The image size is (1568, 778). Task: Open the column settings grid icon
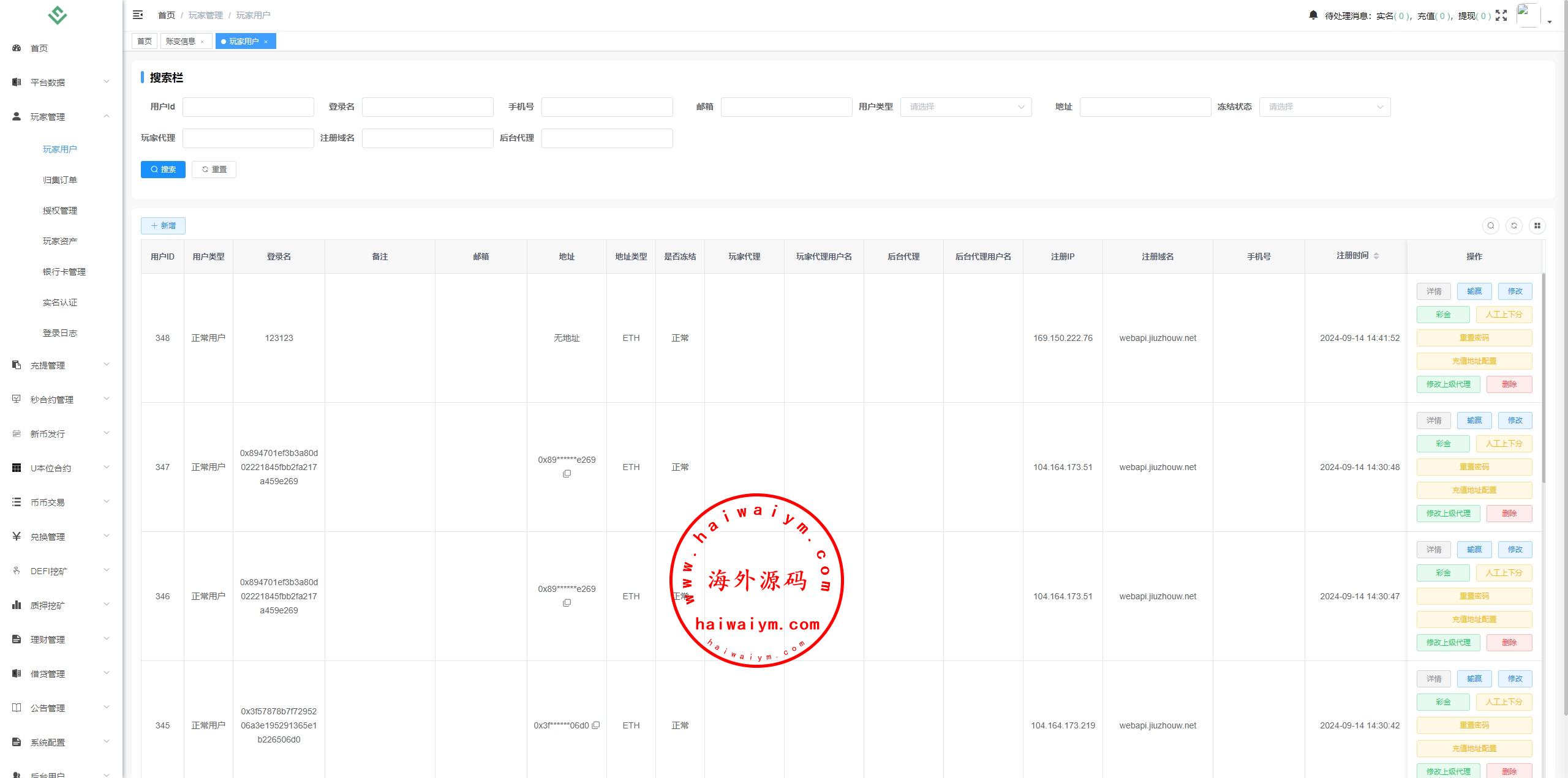pyautogui.click(x=1537, y=226)
